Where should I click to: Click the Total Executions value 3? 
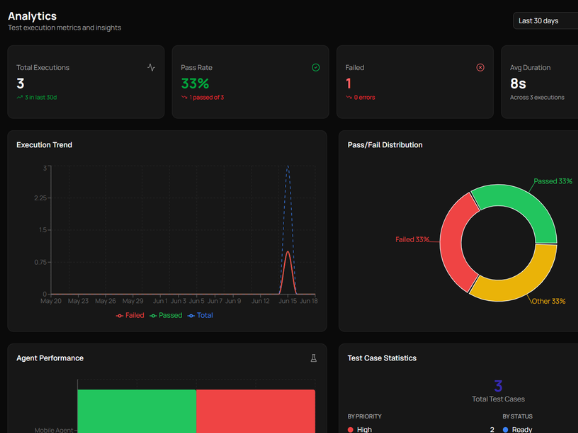click(20, 84)
